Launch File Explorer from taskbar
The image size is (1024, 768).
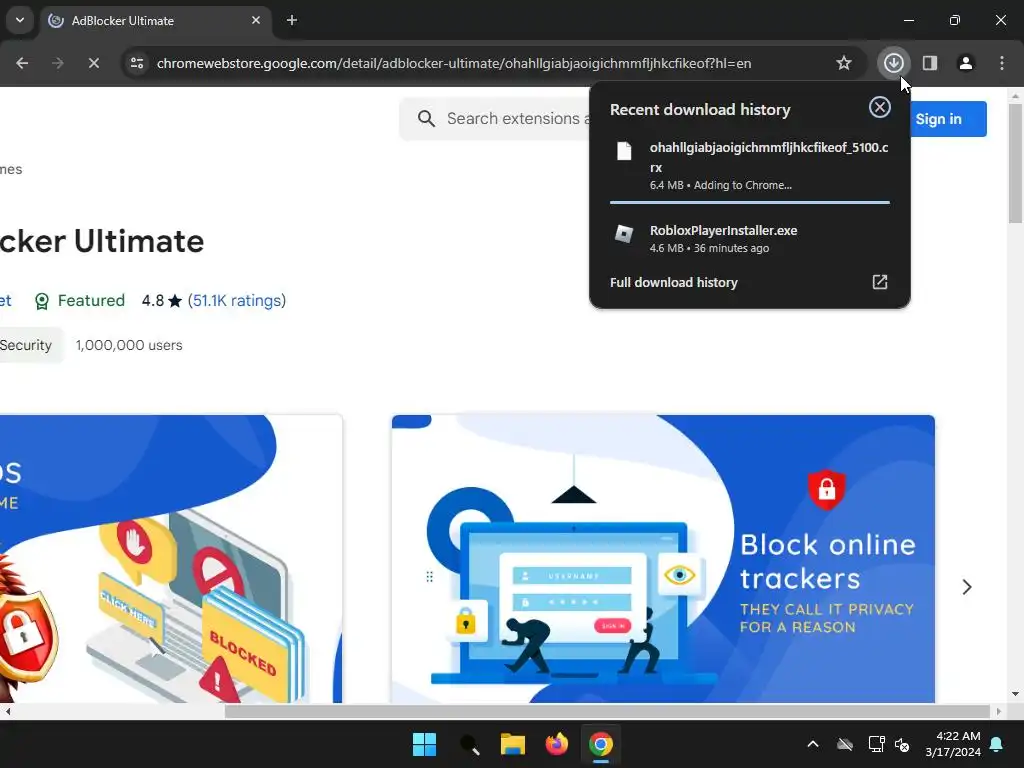[513, 744]
